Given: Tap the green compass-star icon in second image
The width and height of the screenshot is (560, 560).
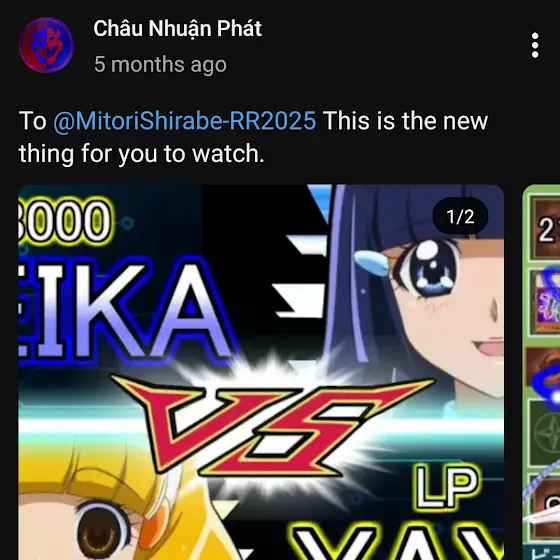Looking at the screenshot, I should click(x=545, y=433).
